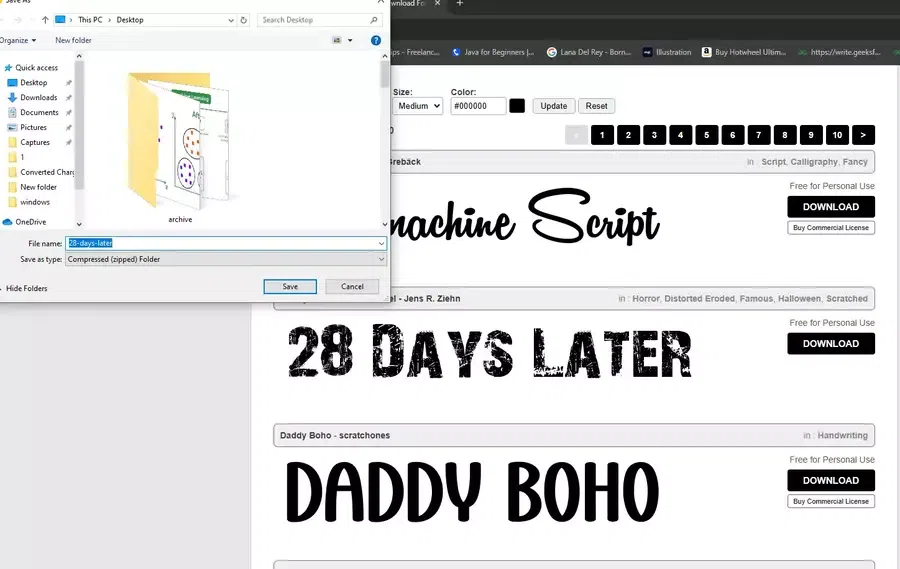Viewport: 900px width, 569px height.
Task: Click the Desktop icon in the navigation pane
Action: click(x=12, y=83)
